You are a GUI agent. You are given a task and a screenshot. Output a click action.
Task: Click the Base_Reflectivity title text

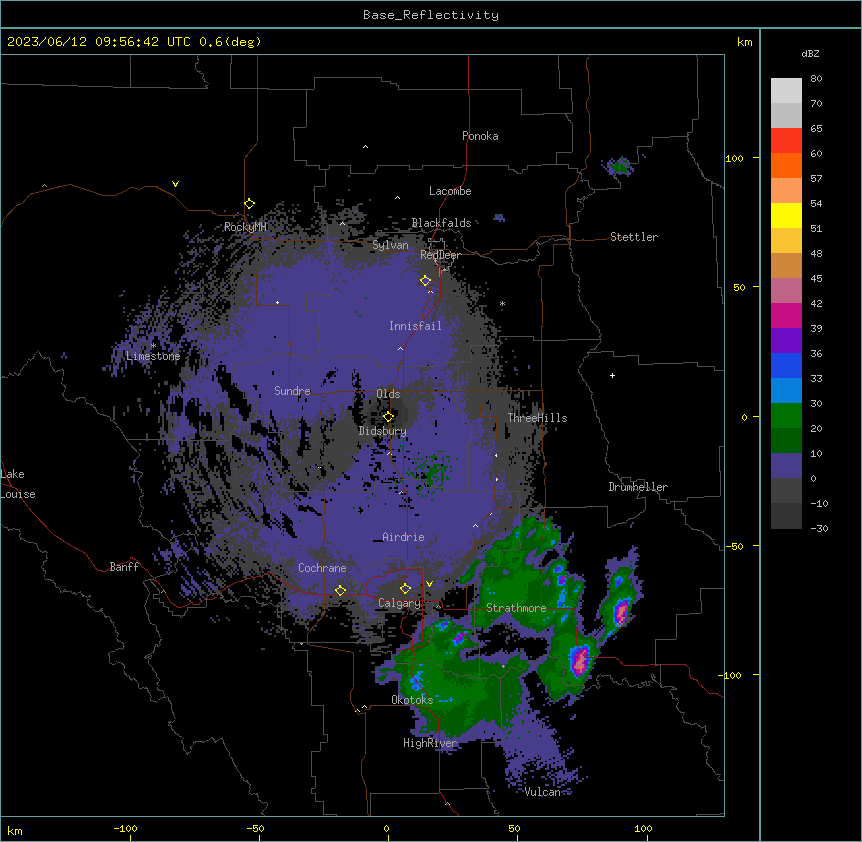[431, 15]
